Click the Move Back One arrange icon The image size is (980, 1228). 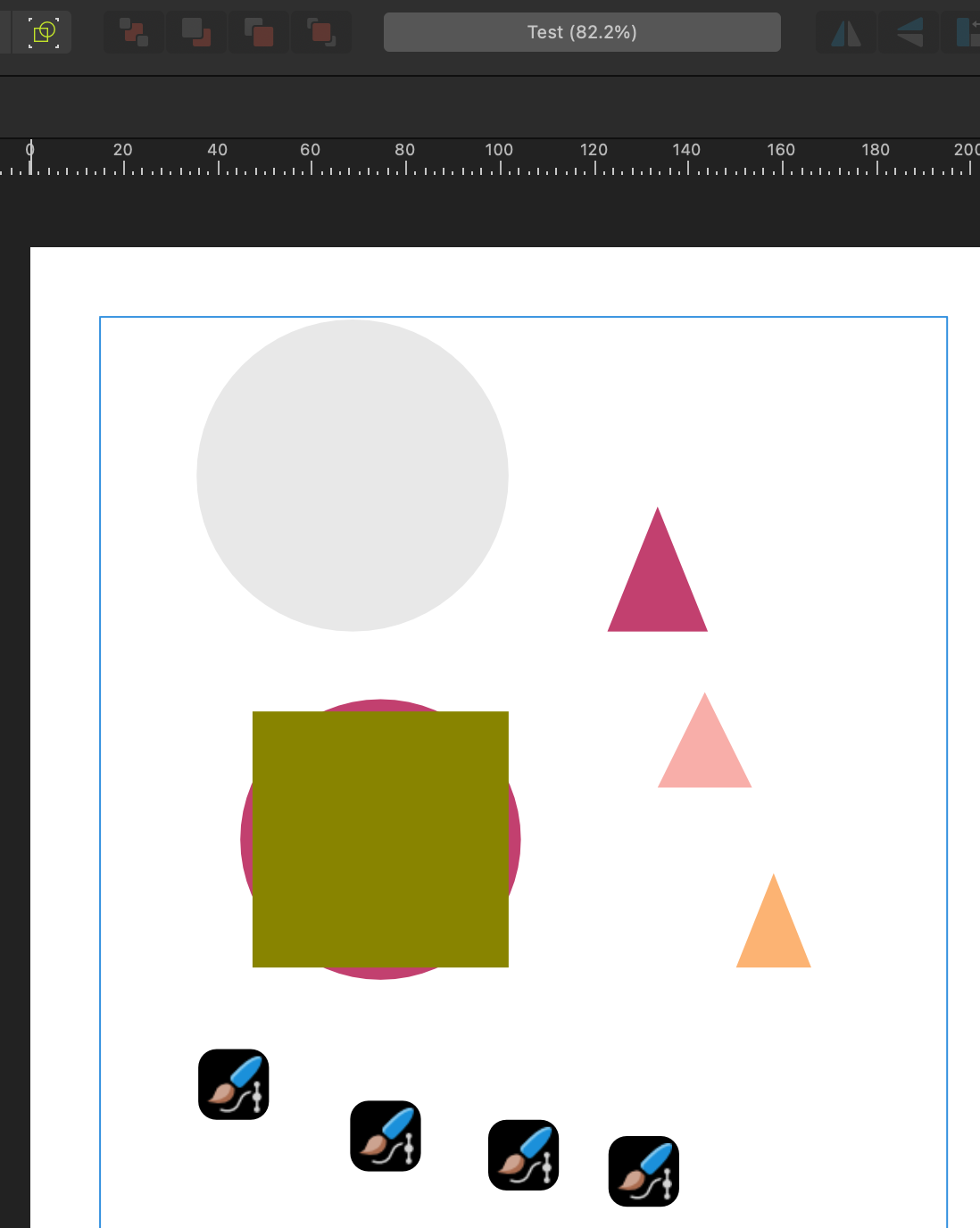tap(195, 33)
